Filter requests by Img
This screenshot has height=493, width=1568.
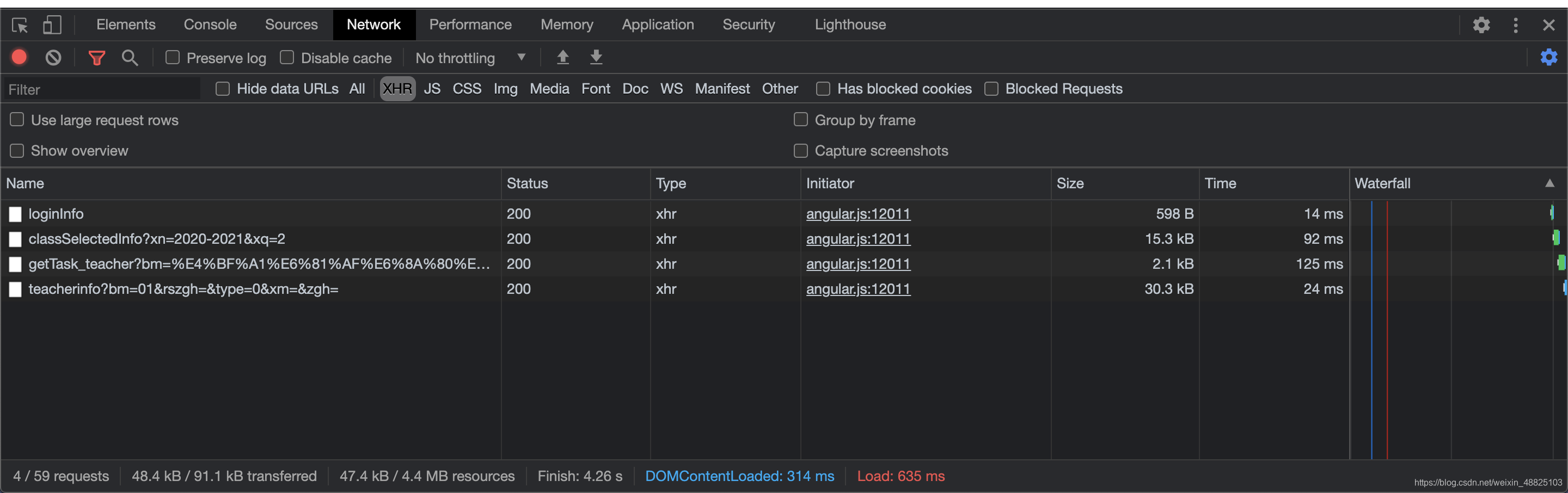[x=505, y=89]
